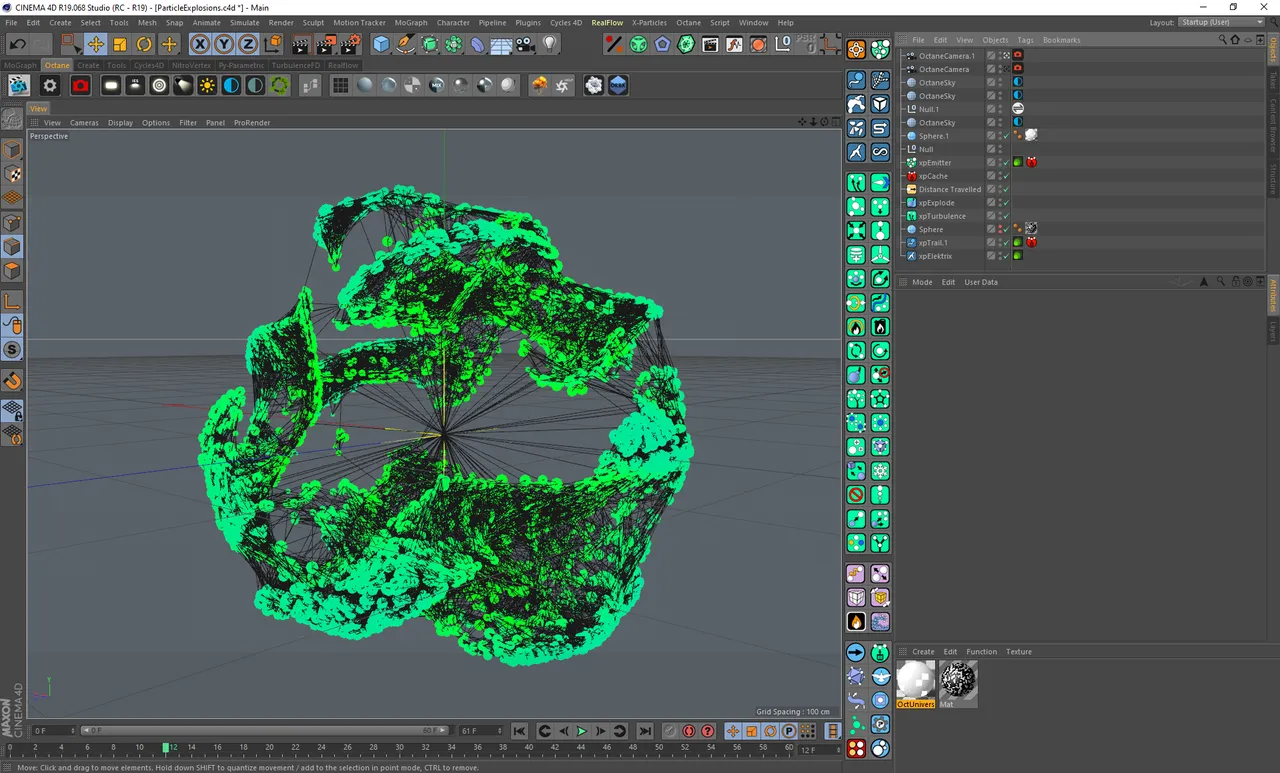
Task: Click the Camera object icon in toolbar
Action: tap(525, 44)
